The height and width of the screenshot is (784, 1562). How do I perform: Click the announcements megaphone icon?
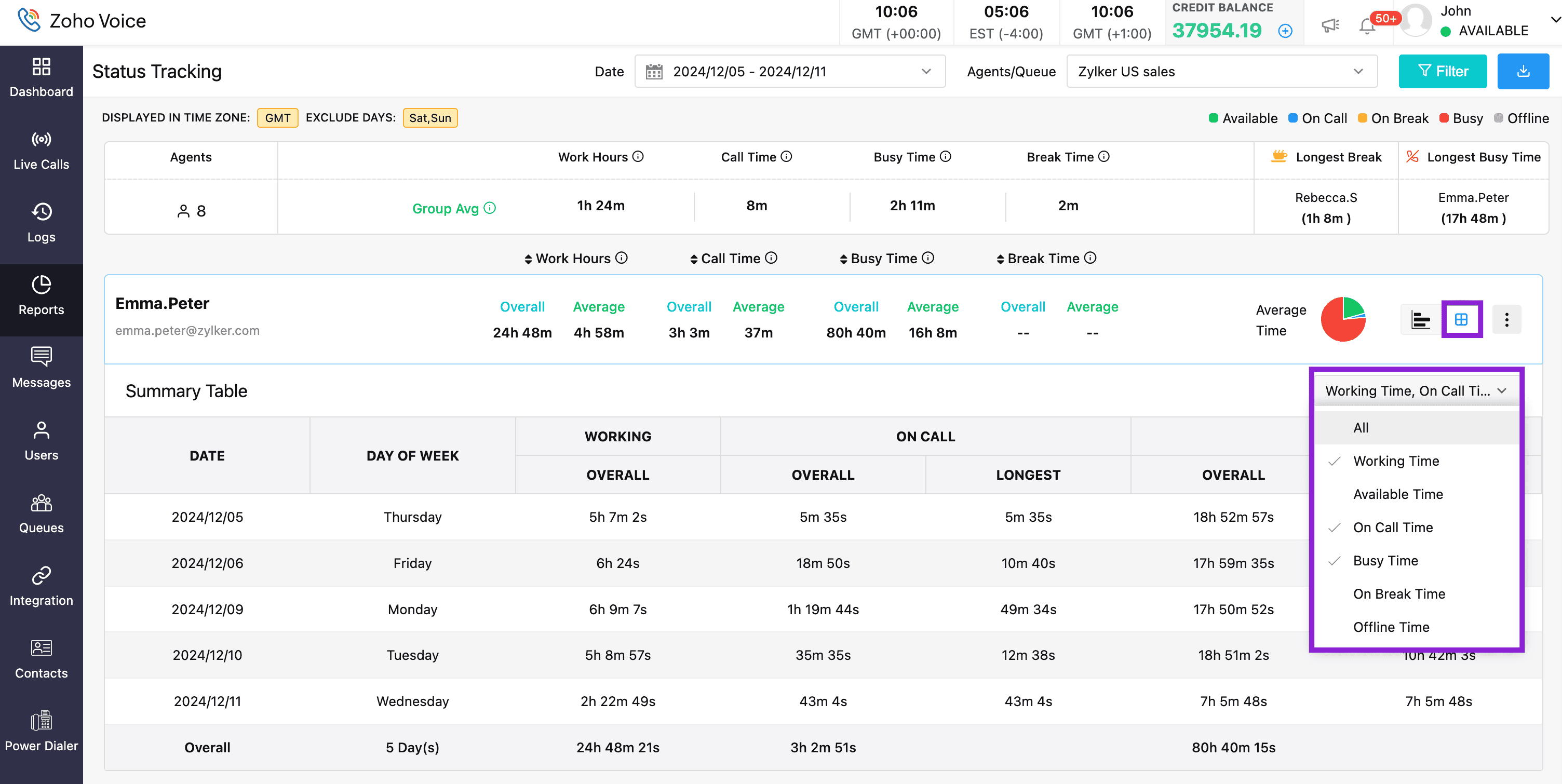coord(1330,25)
